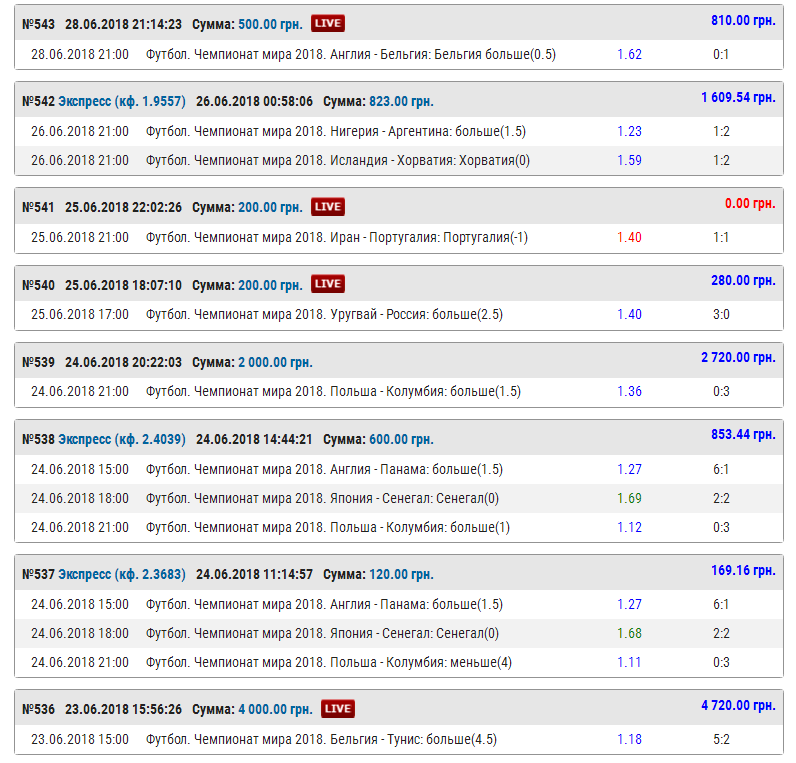Click odds value 1.18
The height and width of the screenshot is (763, 796).
point(629,739)
